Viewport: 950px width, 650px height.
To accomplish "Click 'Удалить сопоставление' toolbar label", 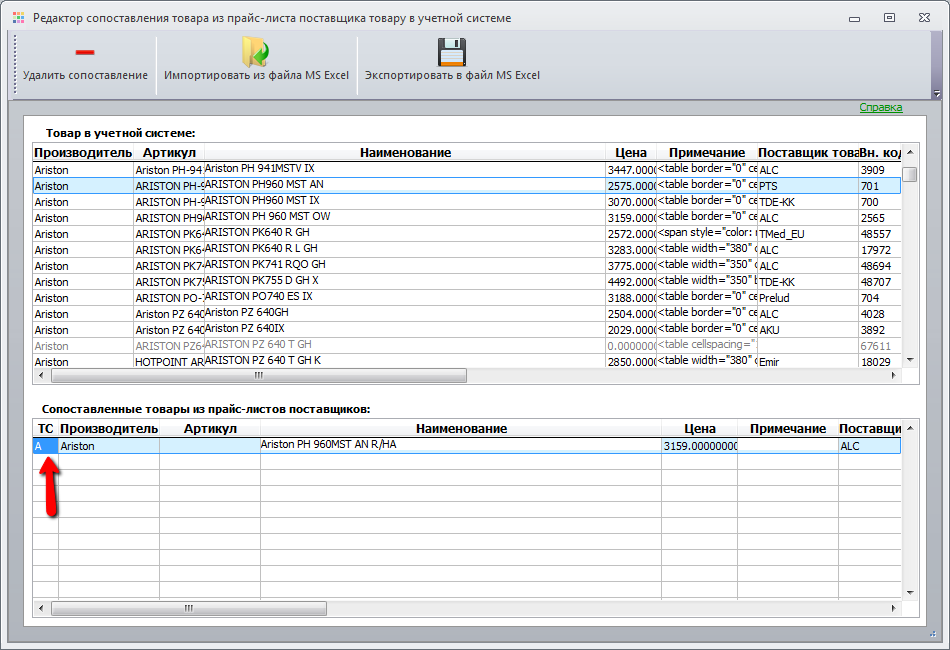I will pyautogui.click(x=85, y=75).
